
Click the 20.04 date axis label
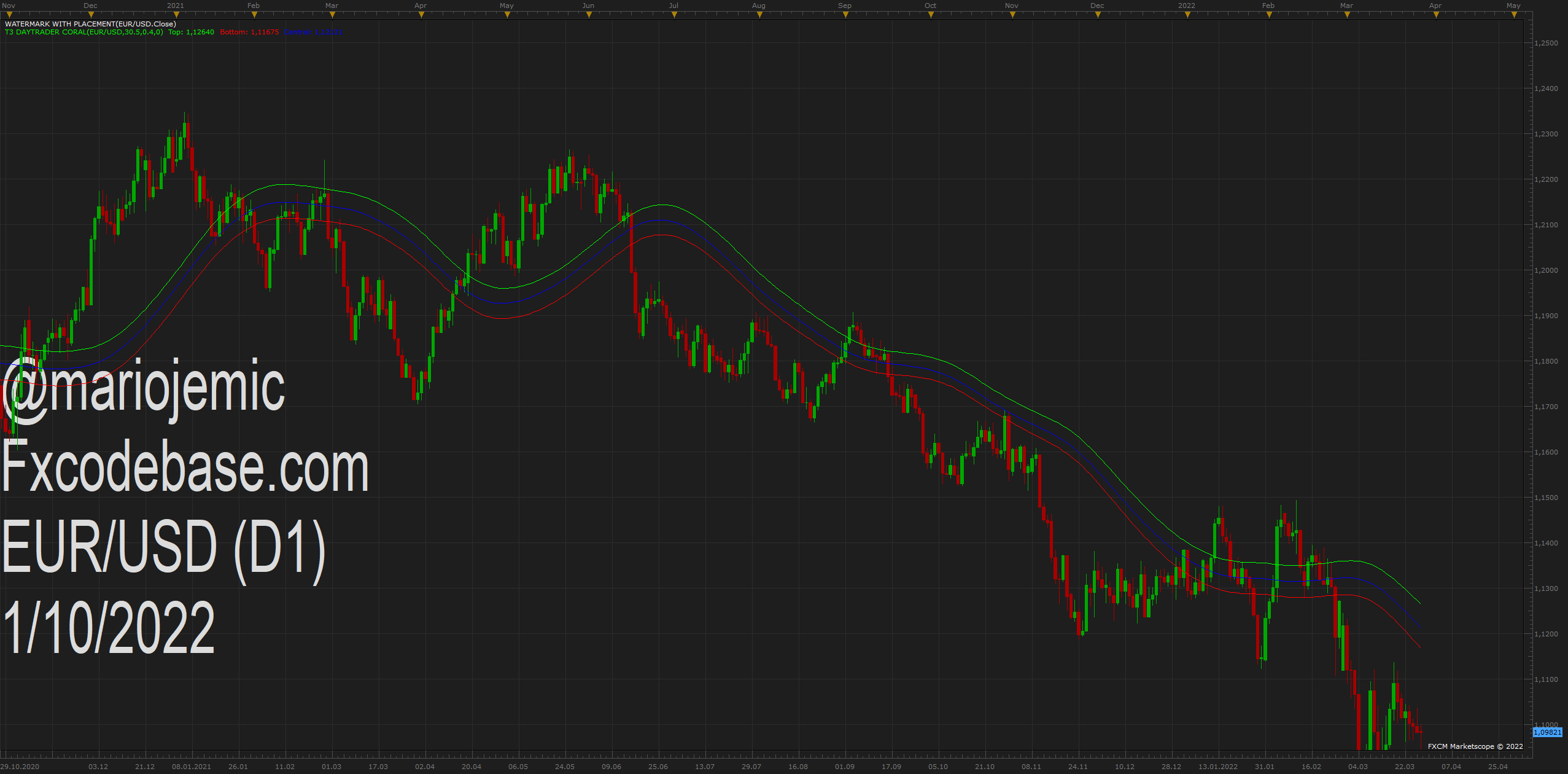pyautogui.click(x=472, y=767)
